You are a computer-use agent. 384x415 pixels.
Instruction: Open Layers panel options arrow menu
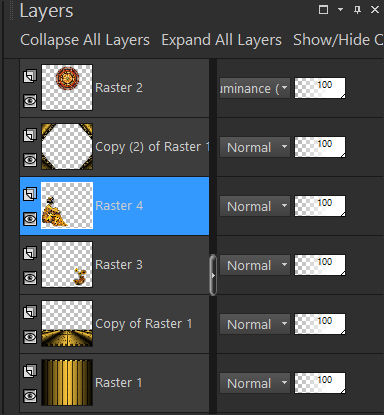(340, 10)
